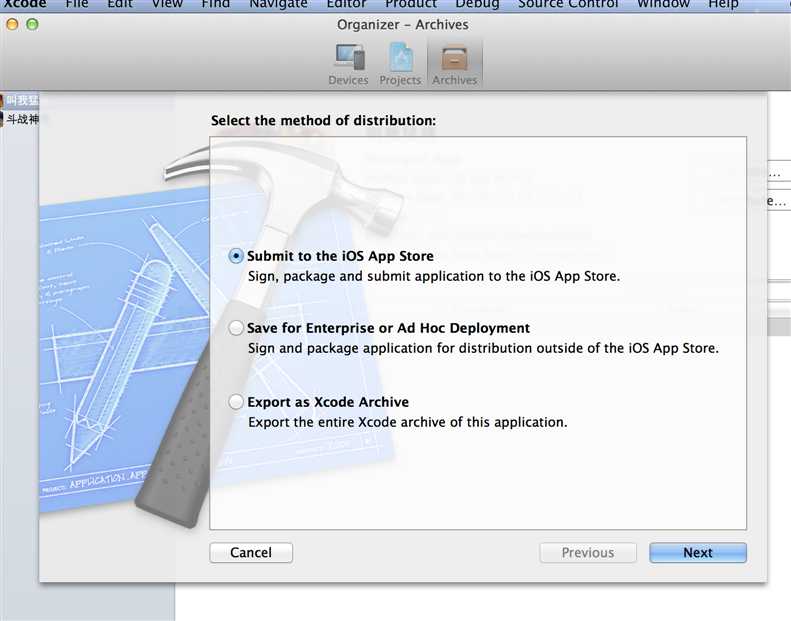
Task: Click the Save for Enterprise or Ad Hoc label
Action: pyautogui.click(x=388, y=328)
